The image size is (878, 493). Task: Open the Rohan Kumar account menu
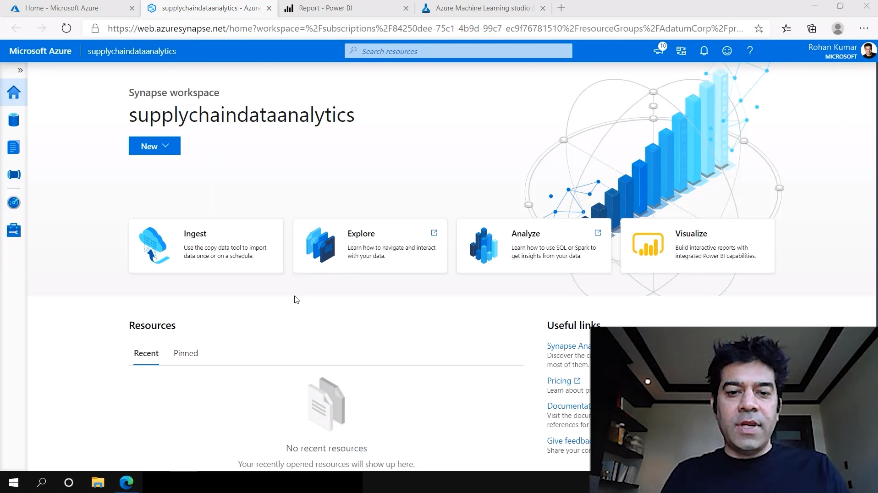click(x=842, y=51)
